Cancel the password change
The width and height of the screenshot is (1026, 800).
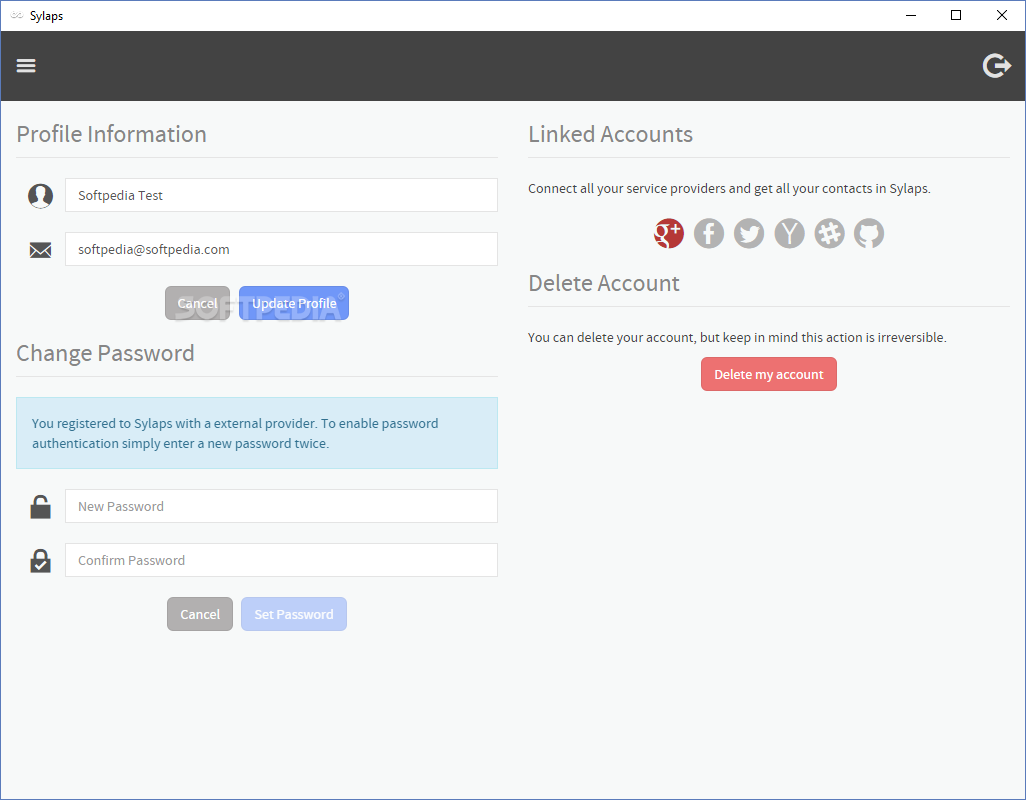click(200, 614)
